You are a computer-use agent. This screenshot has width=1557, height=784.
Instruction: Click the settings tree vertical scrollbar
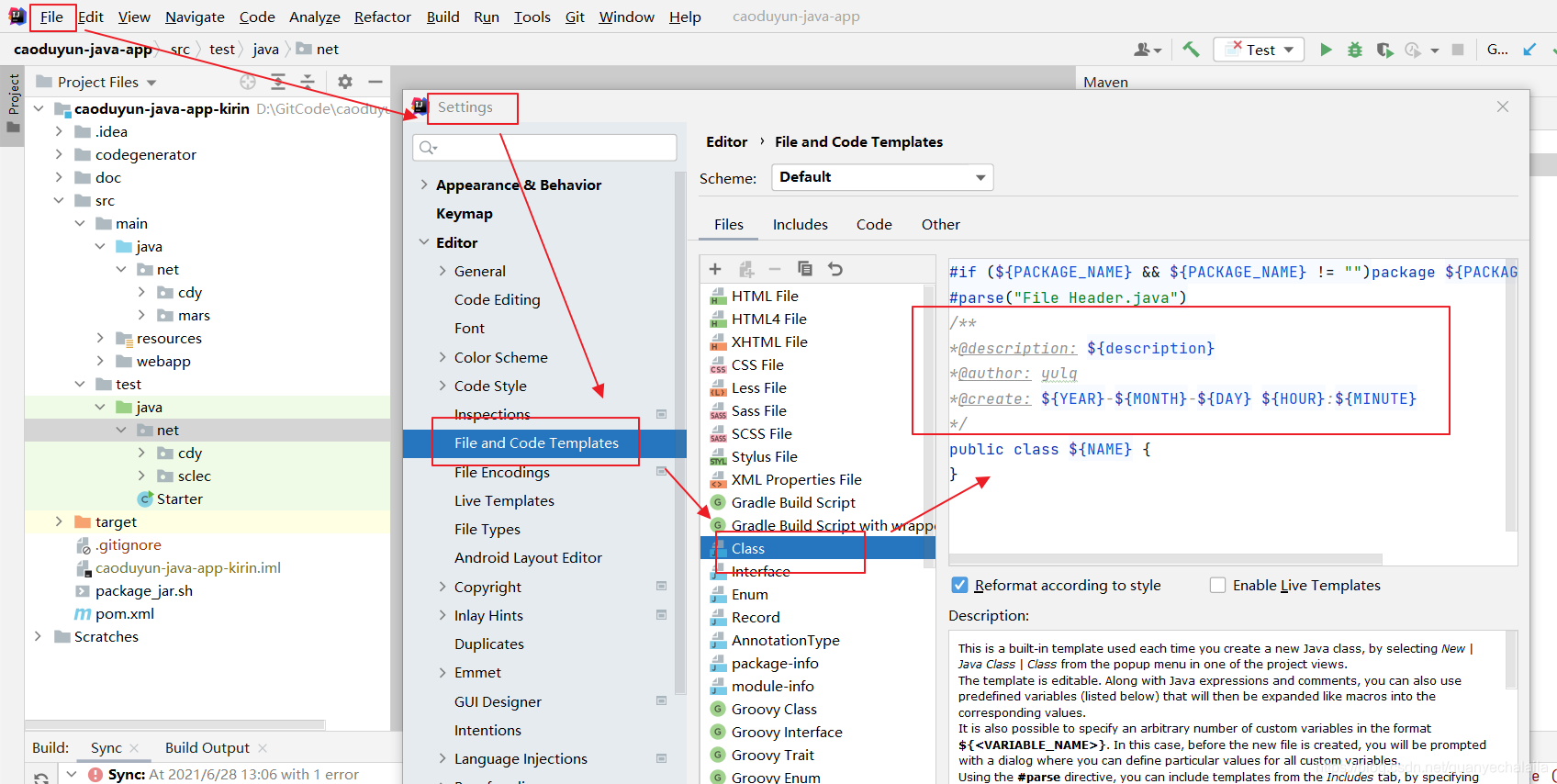680,431
